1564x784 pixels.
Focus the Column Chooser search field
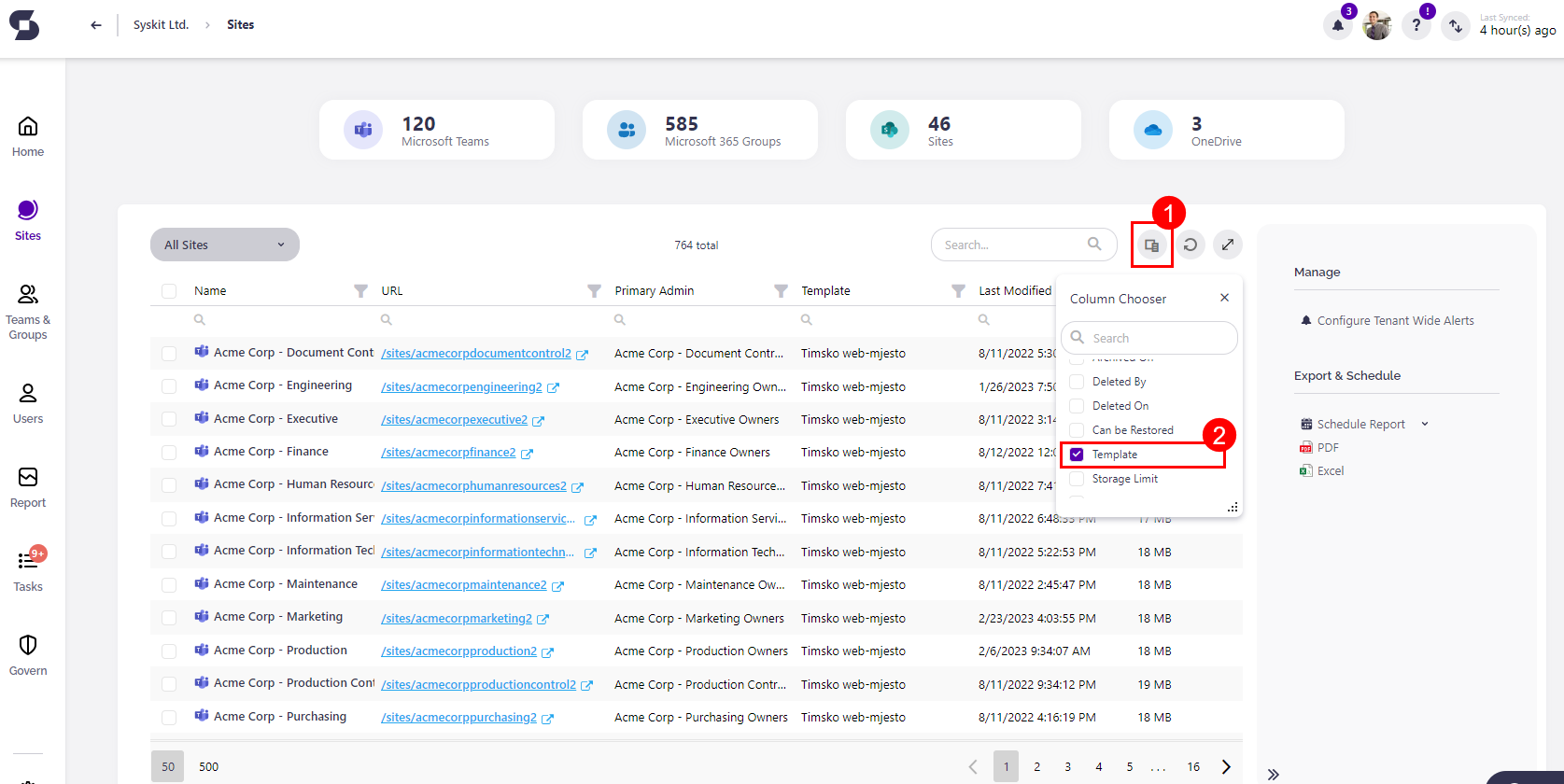[1149, 338]
